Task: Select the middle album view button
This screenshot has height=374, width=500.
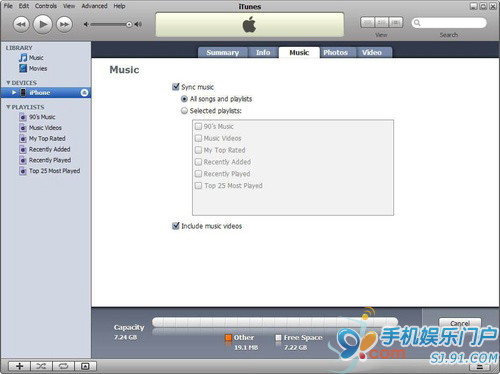Action: click(382, 22)
